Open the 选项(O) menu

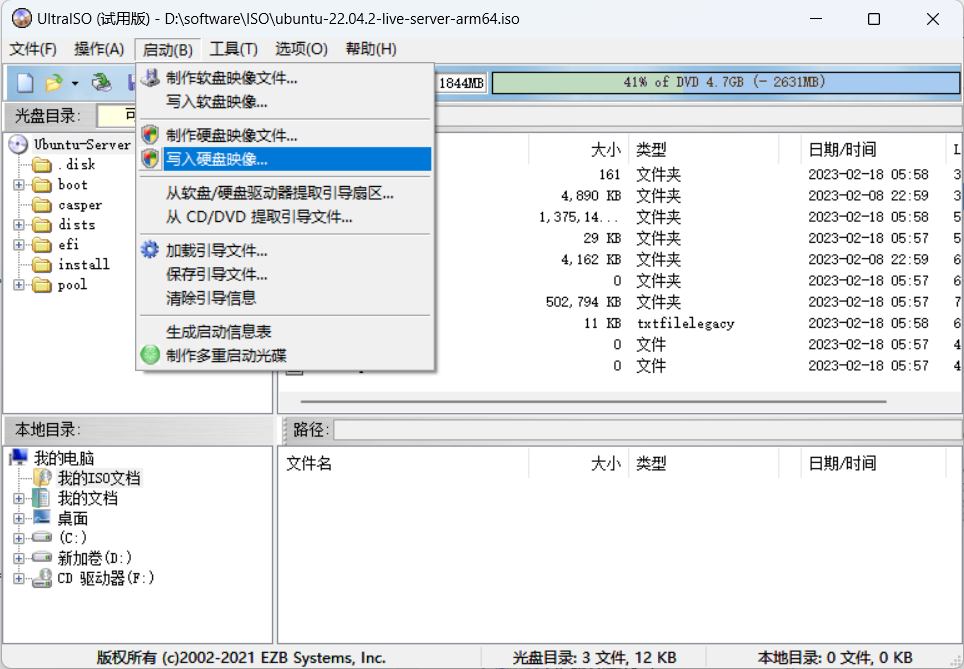click(x=301, y=49)
